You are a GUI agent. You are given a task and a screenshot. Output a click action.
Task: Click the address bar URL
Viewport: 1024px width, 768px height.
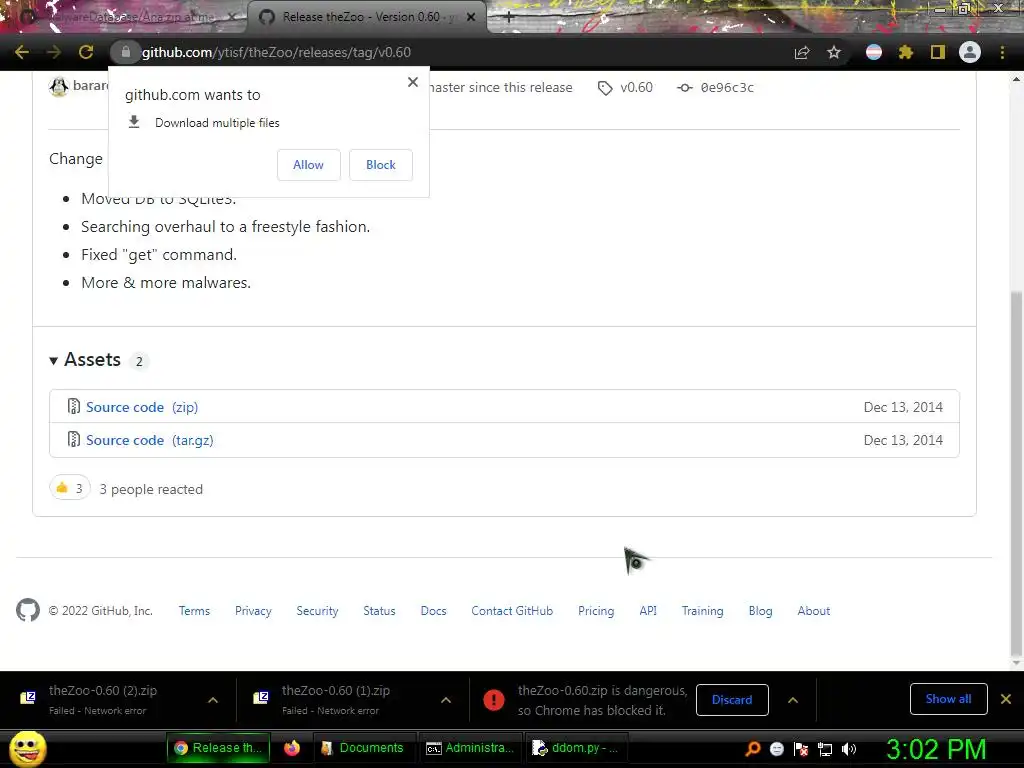click(x=276, y=52)
